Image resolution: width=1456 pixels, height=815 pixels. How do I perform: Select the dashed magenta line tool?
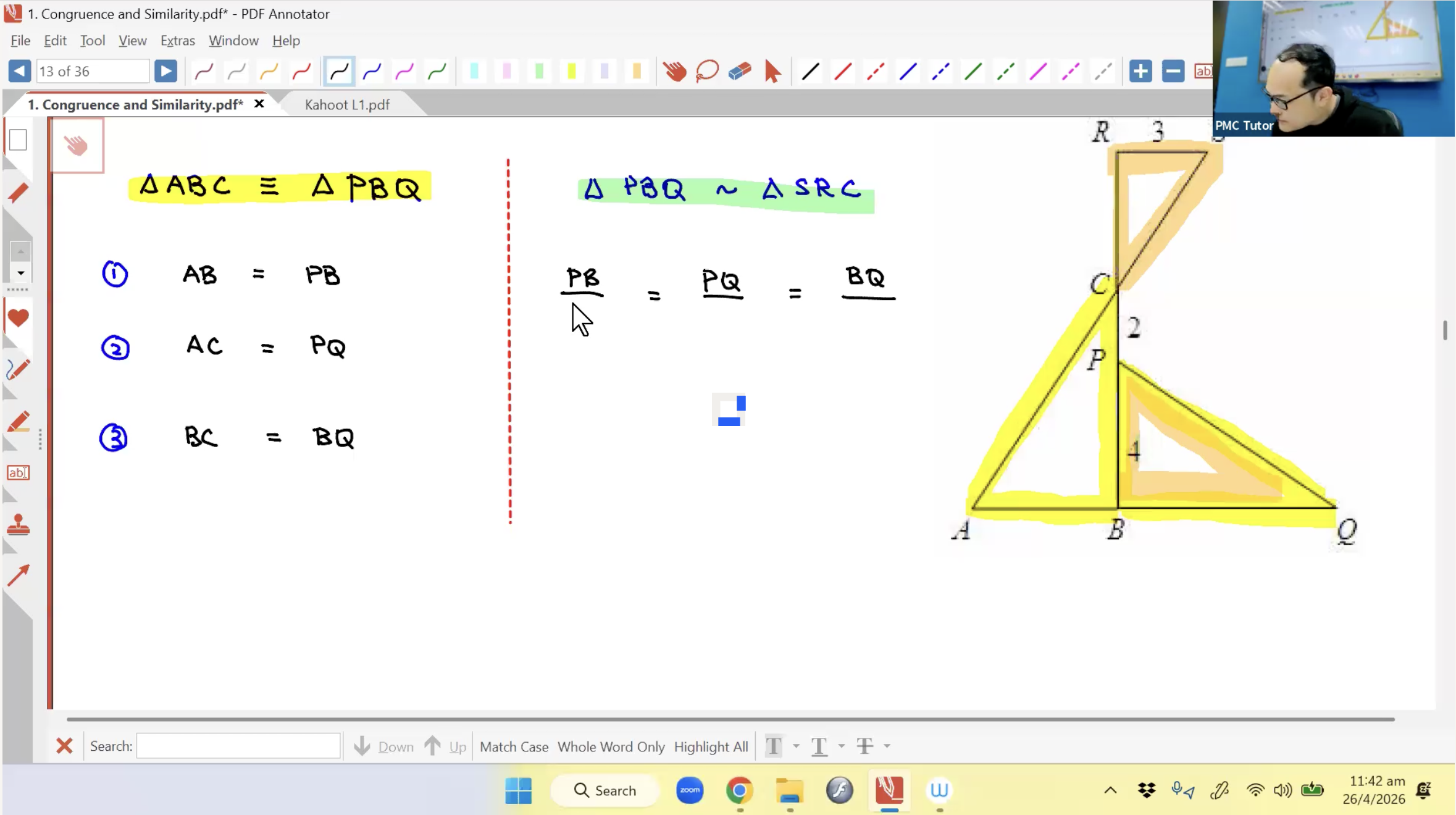click(x=1071, y=72)
